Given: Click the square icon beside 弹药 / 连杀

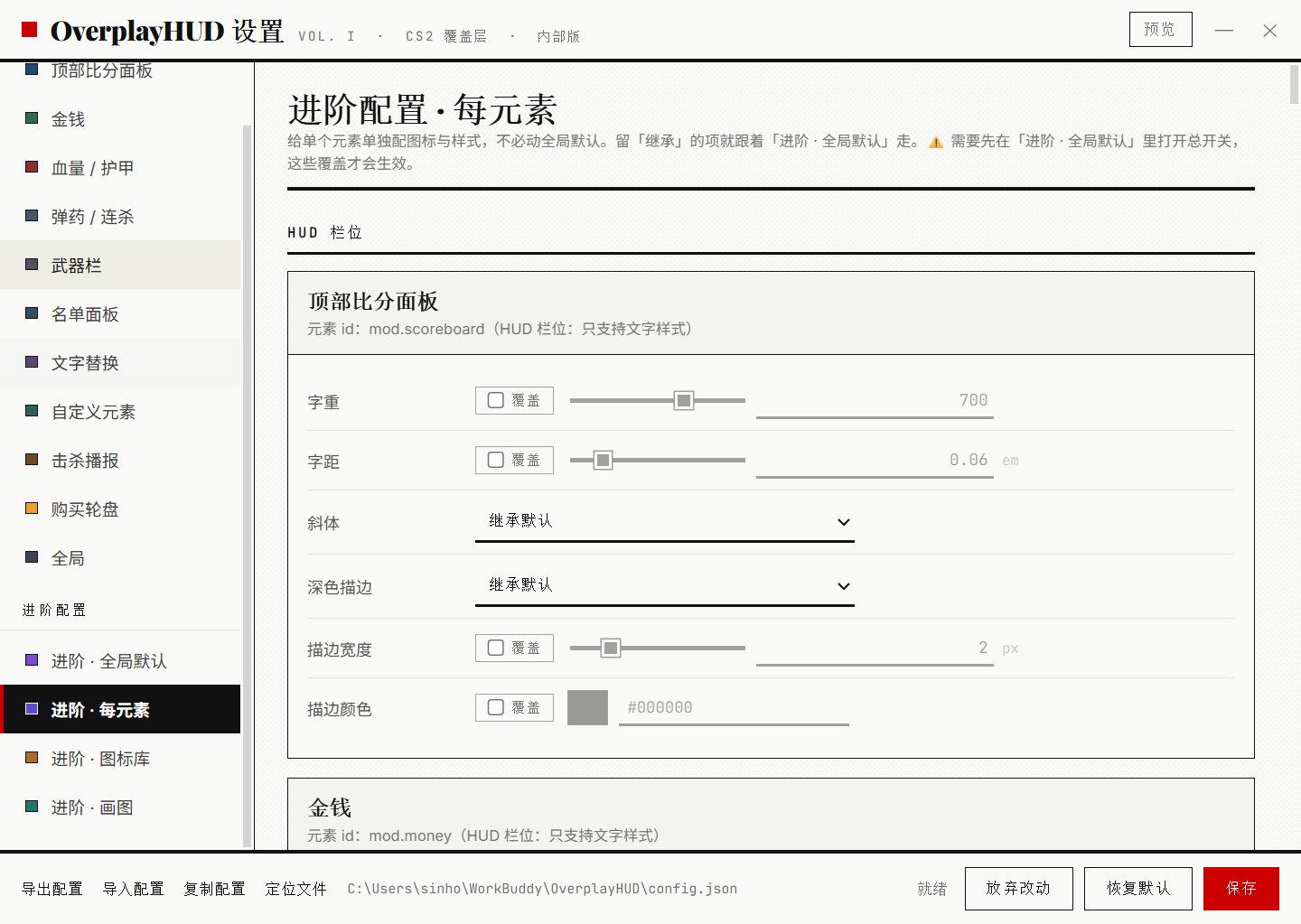Looking at the screenshot, I should (32, 215).
